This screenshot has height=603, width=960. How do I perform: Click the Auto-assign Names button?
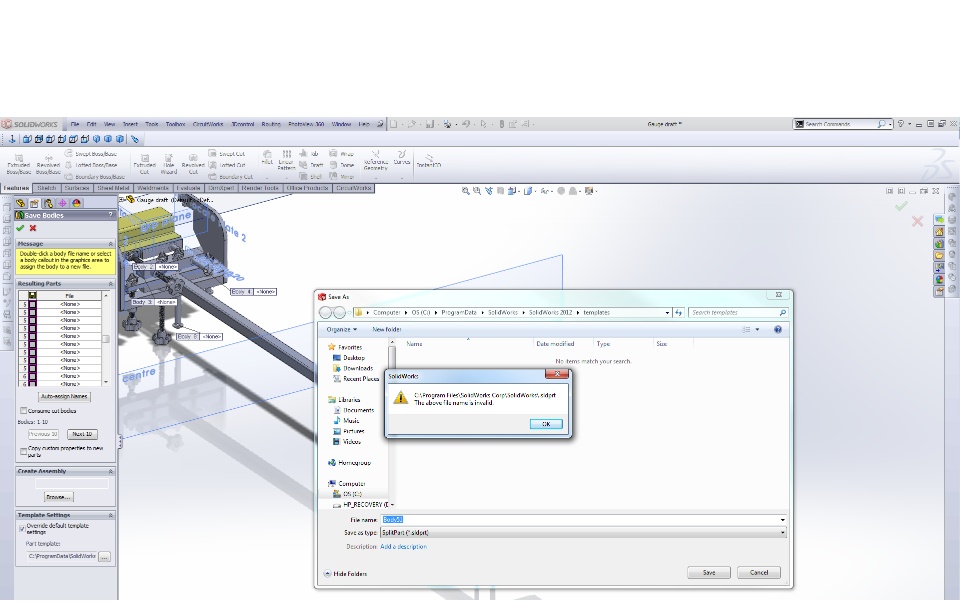[64, 396]
